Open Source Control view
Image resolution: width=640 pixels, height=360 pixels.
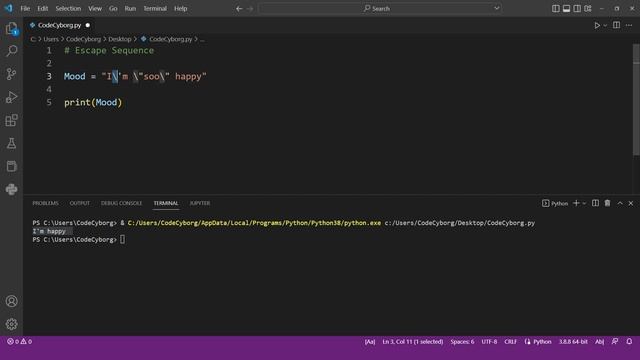[11, 74]
